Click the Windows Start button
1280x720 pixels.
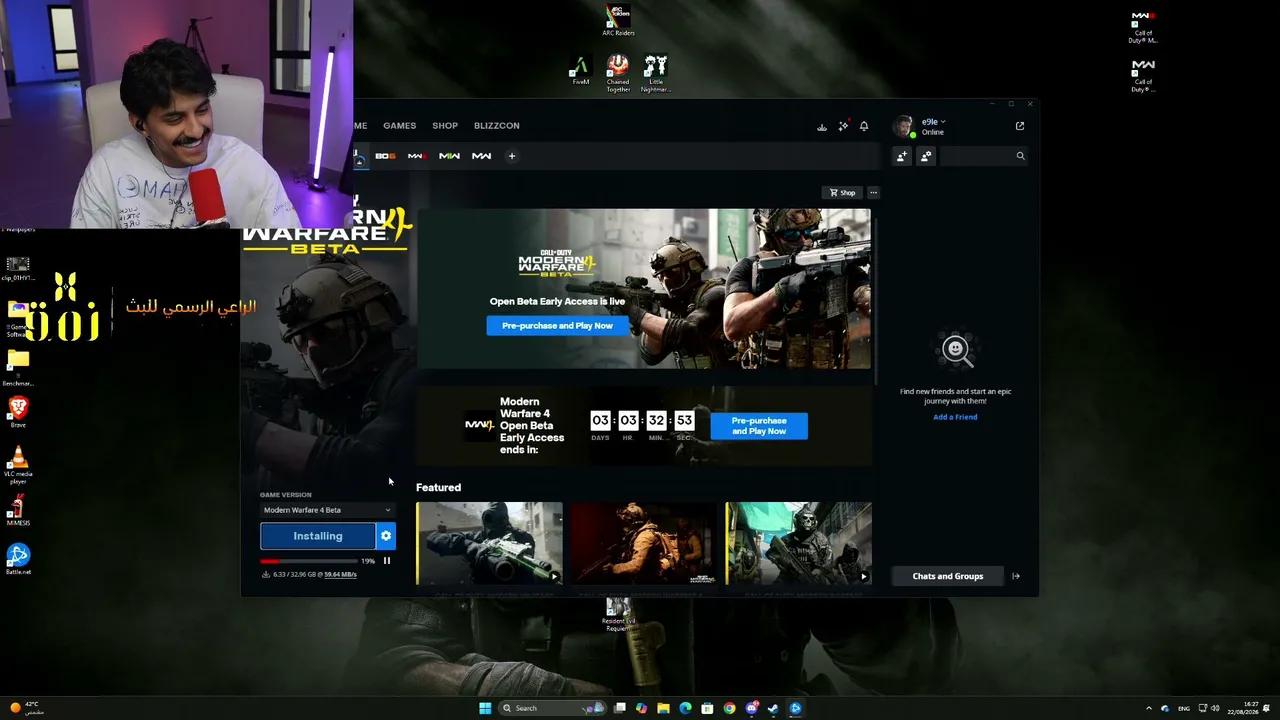[x=485, y=708]
